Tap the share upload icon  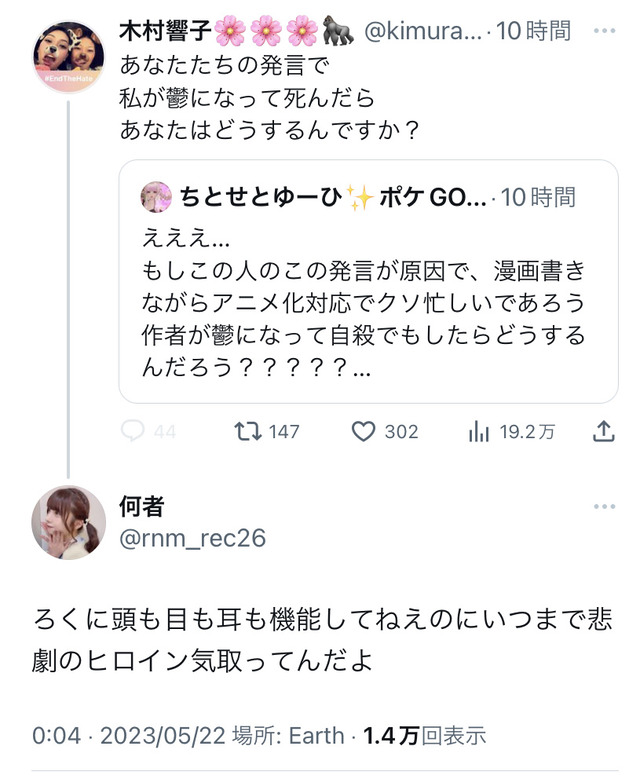[x=603, y=431]
